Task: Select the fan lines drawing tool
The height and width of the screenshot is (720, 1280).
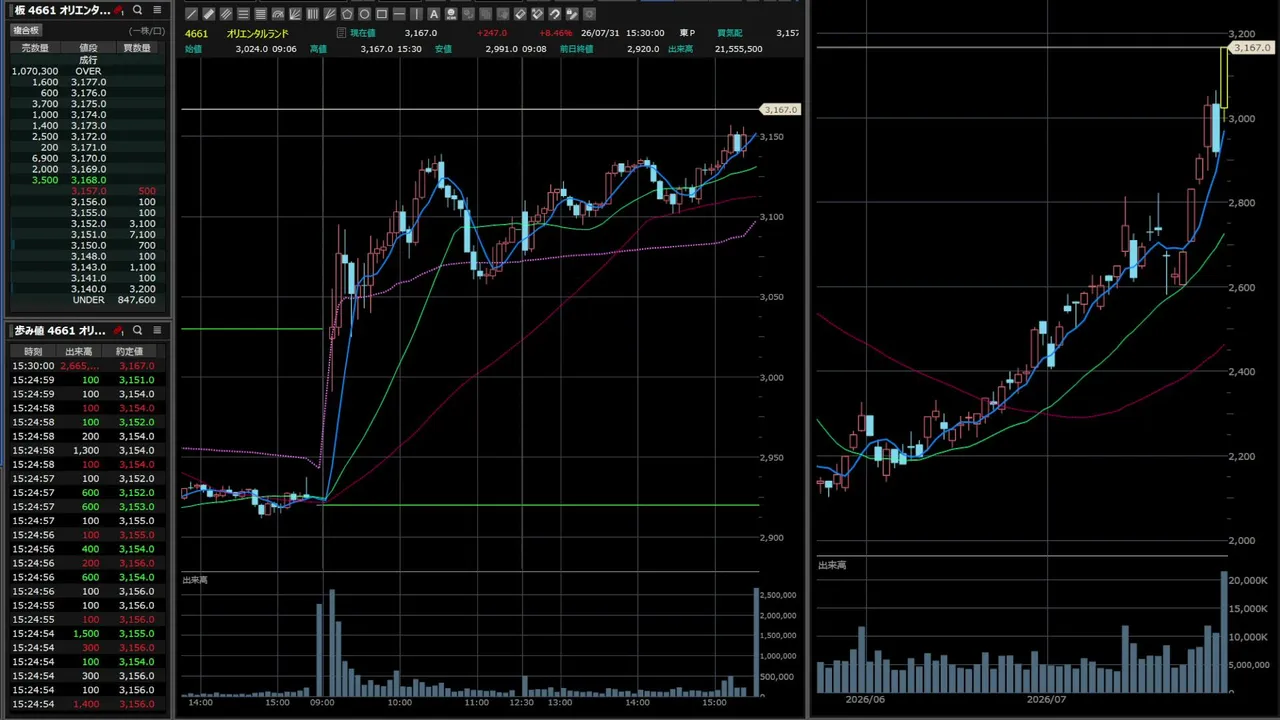Action: (295, 14)
